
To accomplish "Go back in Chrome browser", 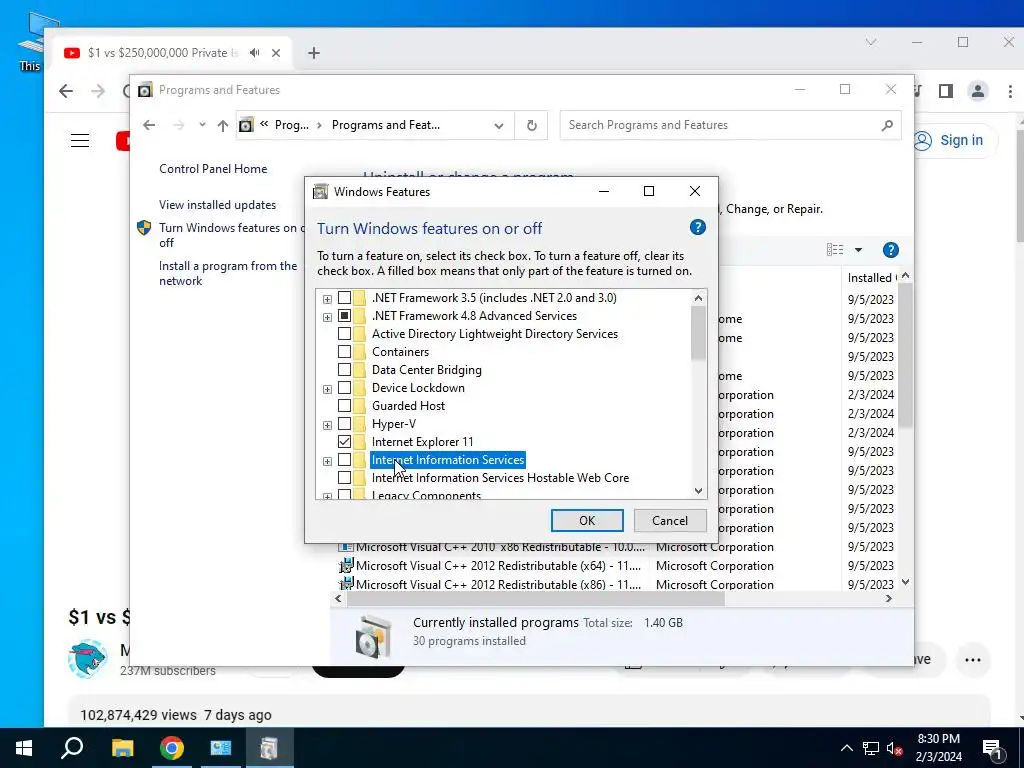I will [66, 91].
